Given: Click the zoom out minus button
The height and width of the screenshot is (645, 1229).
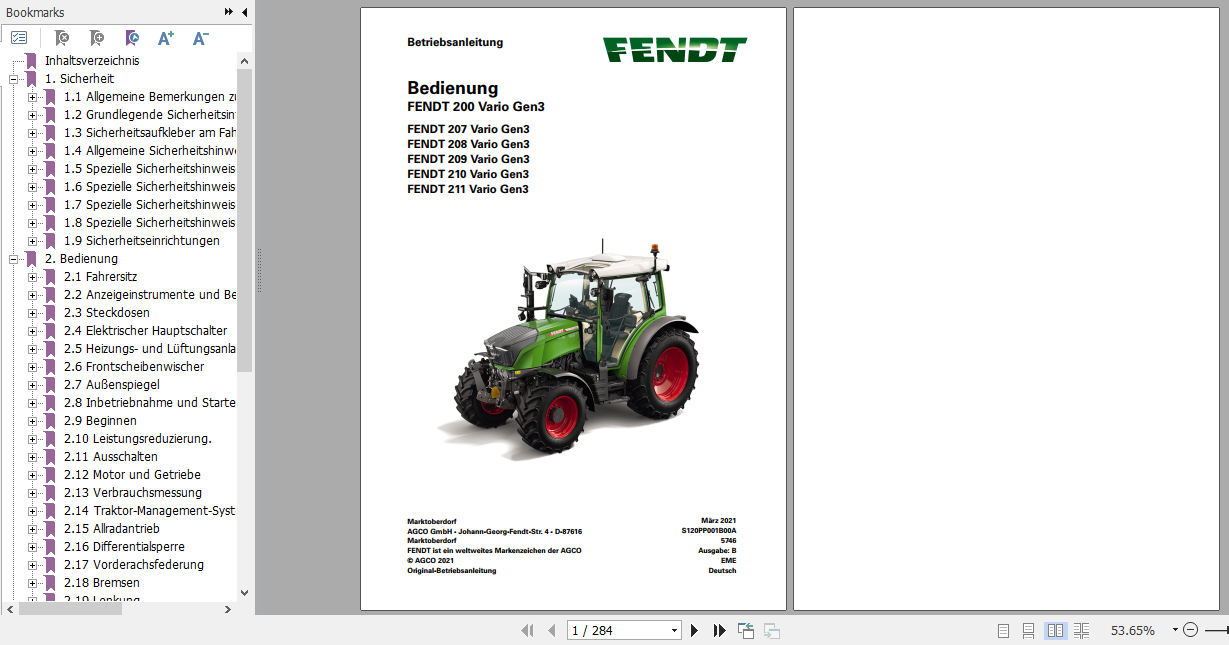Looking at the screenshot, I should click(x=1190, y=630).
